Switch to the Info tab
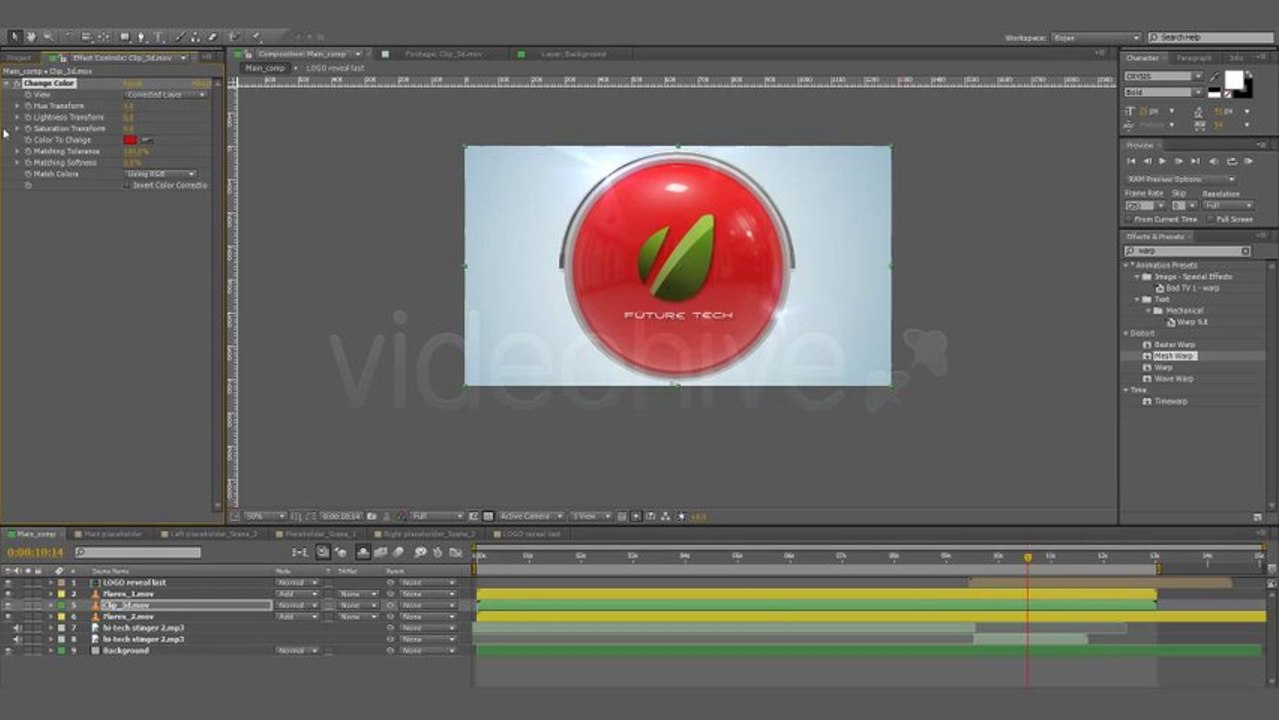Image resolution: width=1279 pixels, height=720 pixels. [1236, 58]
